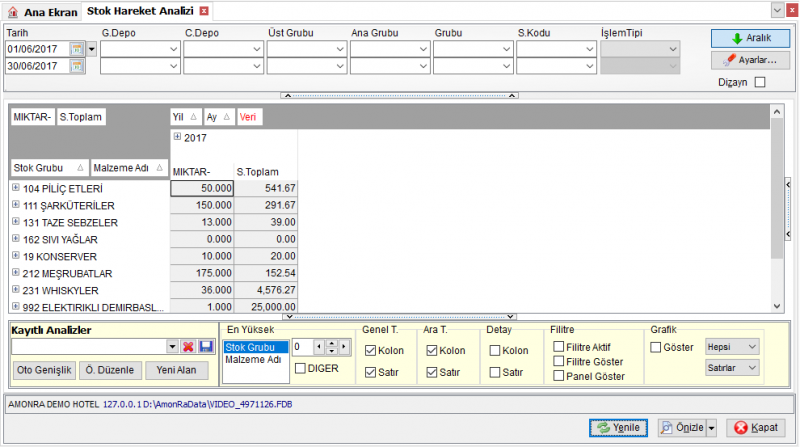
Task: Toggle the DIGER checkbox
Action: (x=301, y=368)
